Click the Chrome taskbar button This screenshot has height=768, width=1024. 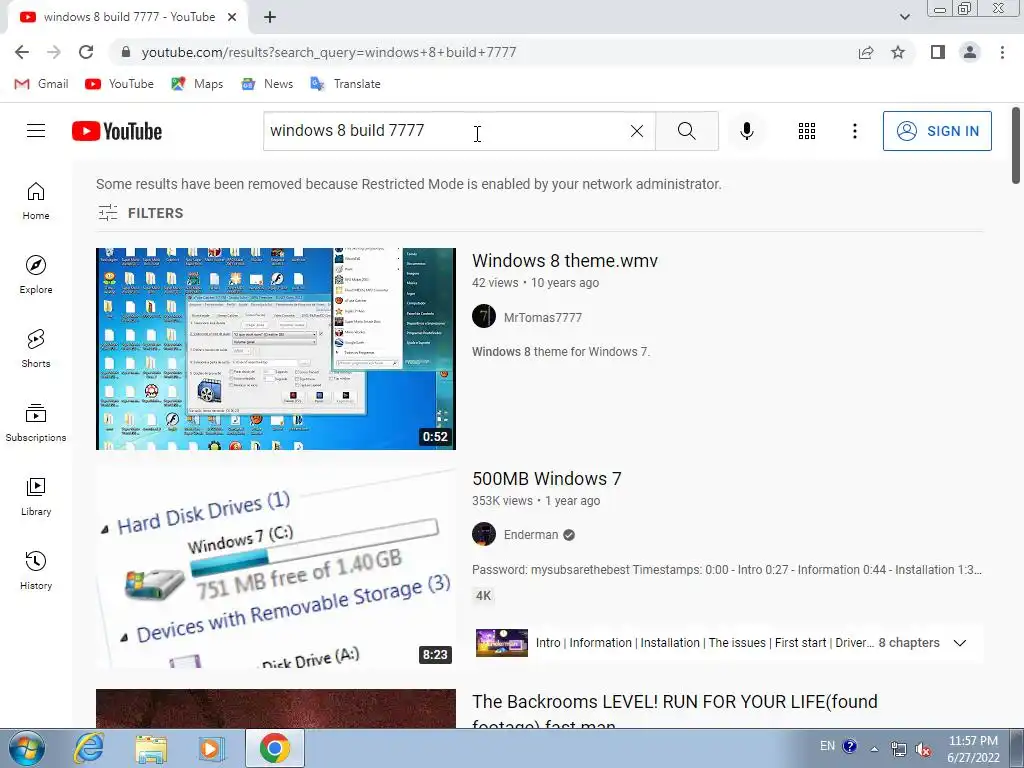pos(275,748)
